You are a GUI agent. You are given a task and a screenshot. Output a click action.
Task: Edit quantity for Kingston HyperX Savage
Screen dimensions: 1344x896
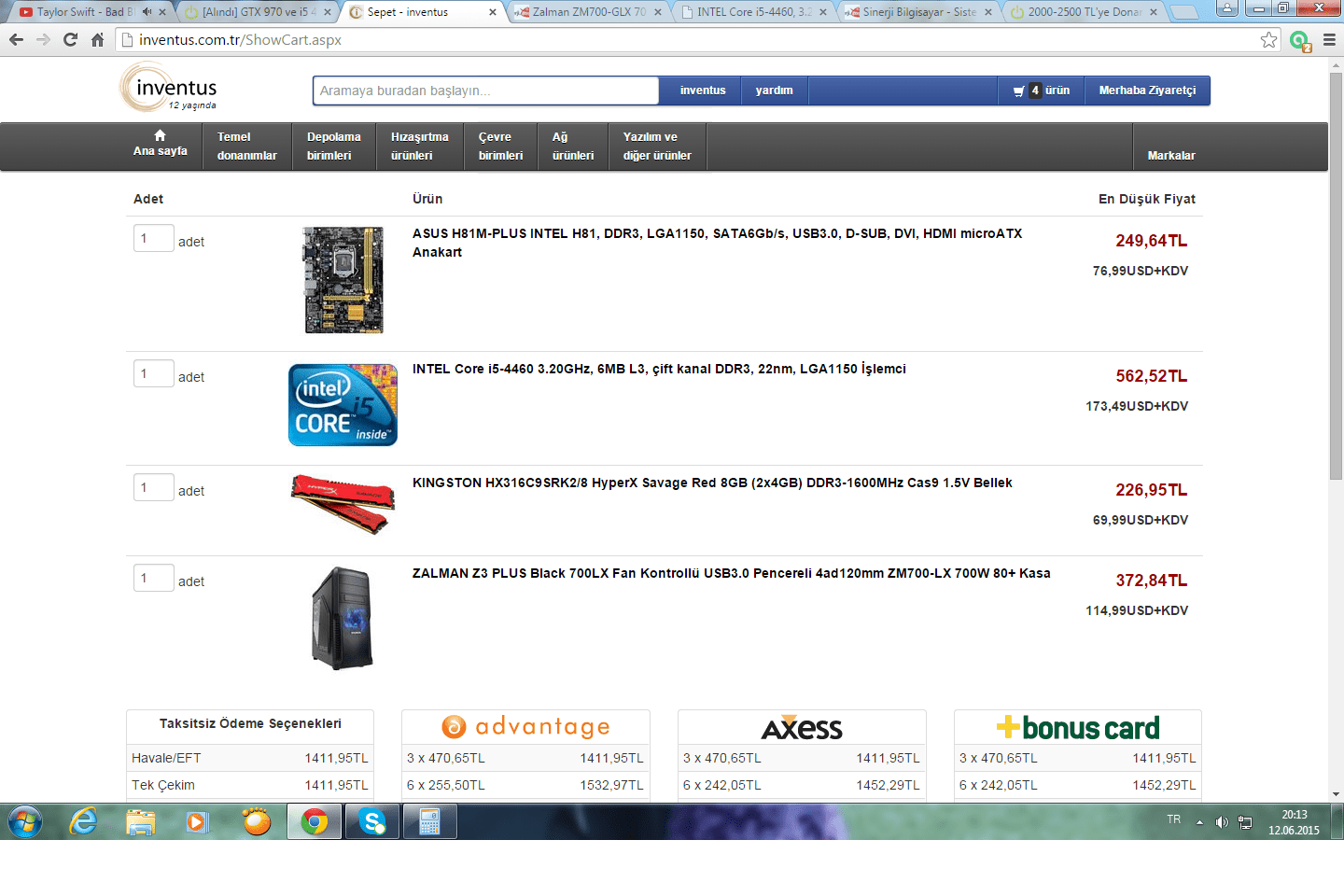pyautogui.click(x=153, y=487)
